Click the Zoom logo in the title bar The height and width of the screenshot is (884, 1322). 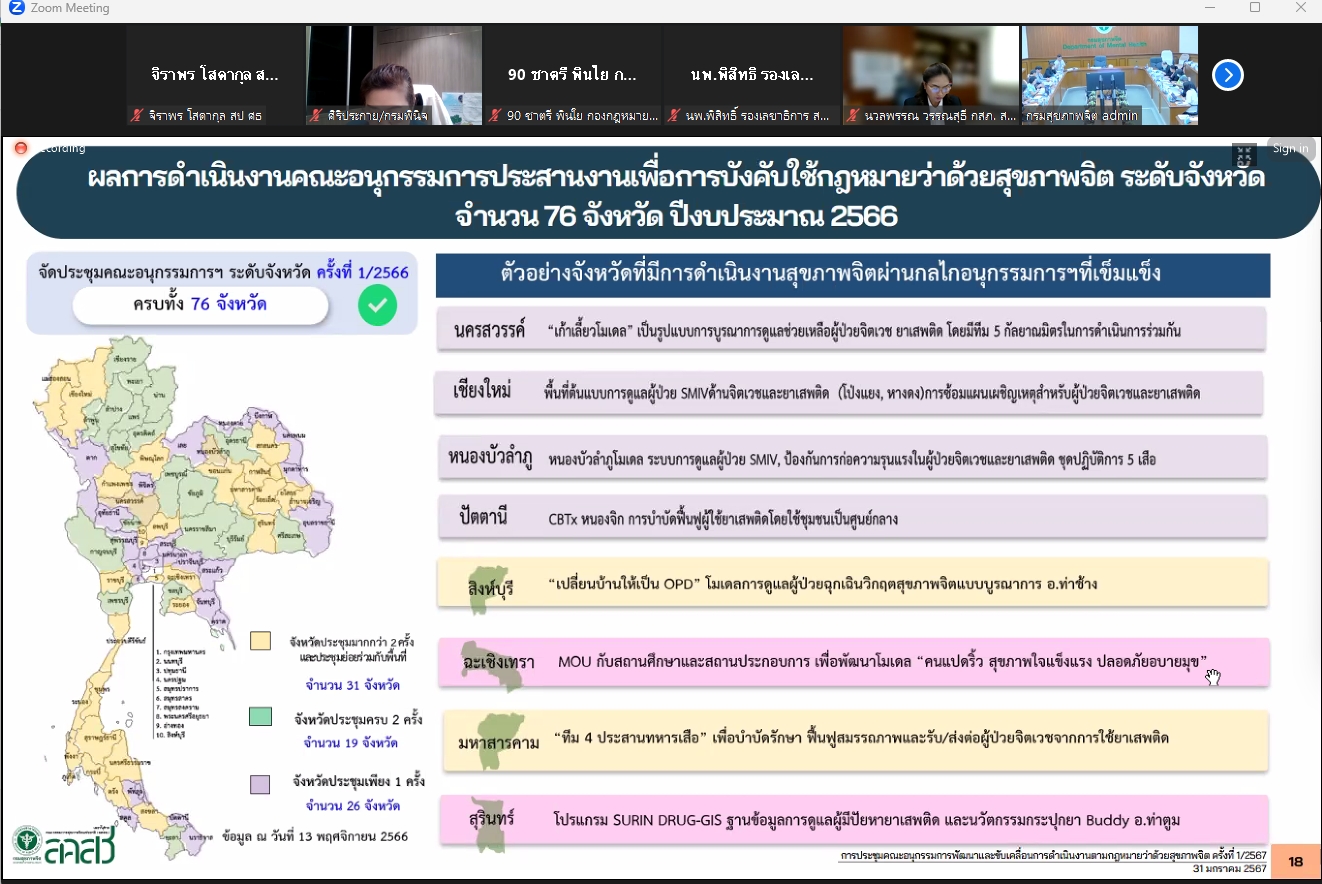16,8
